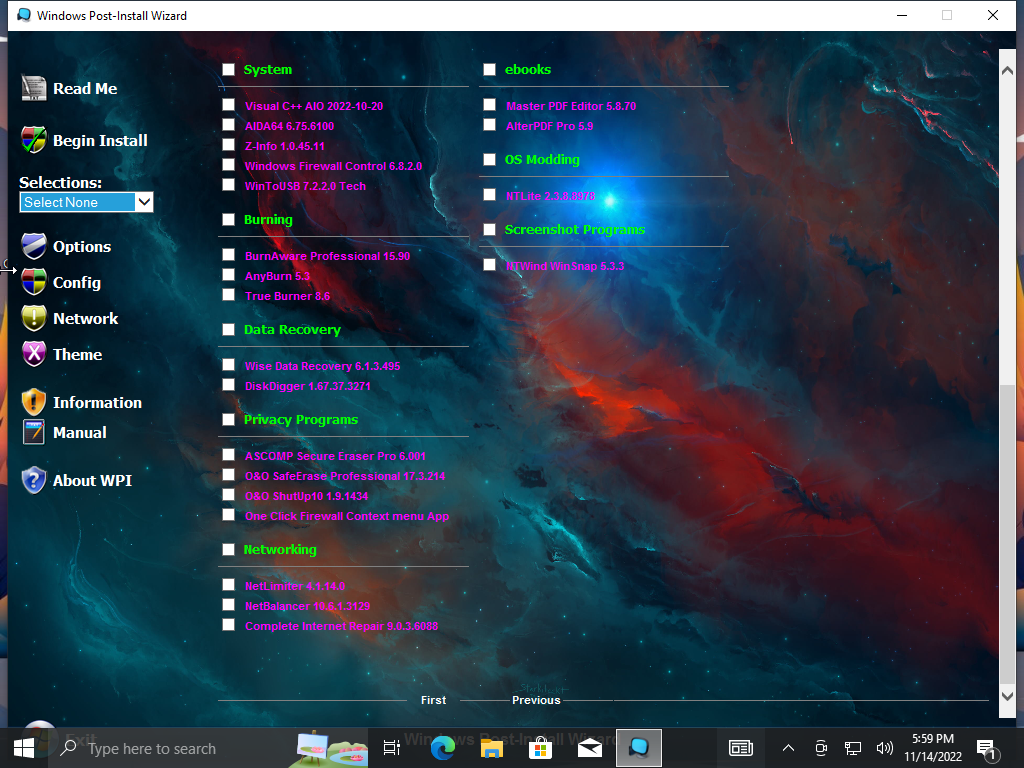Click the scrollbar down arrow
The height and width of the screenshot is (768, 1024).
pyautogui.click(x=1007, y=696)
